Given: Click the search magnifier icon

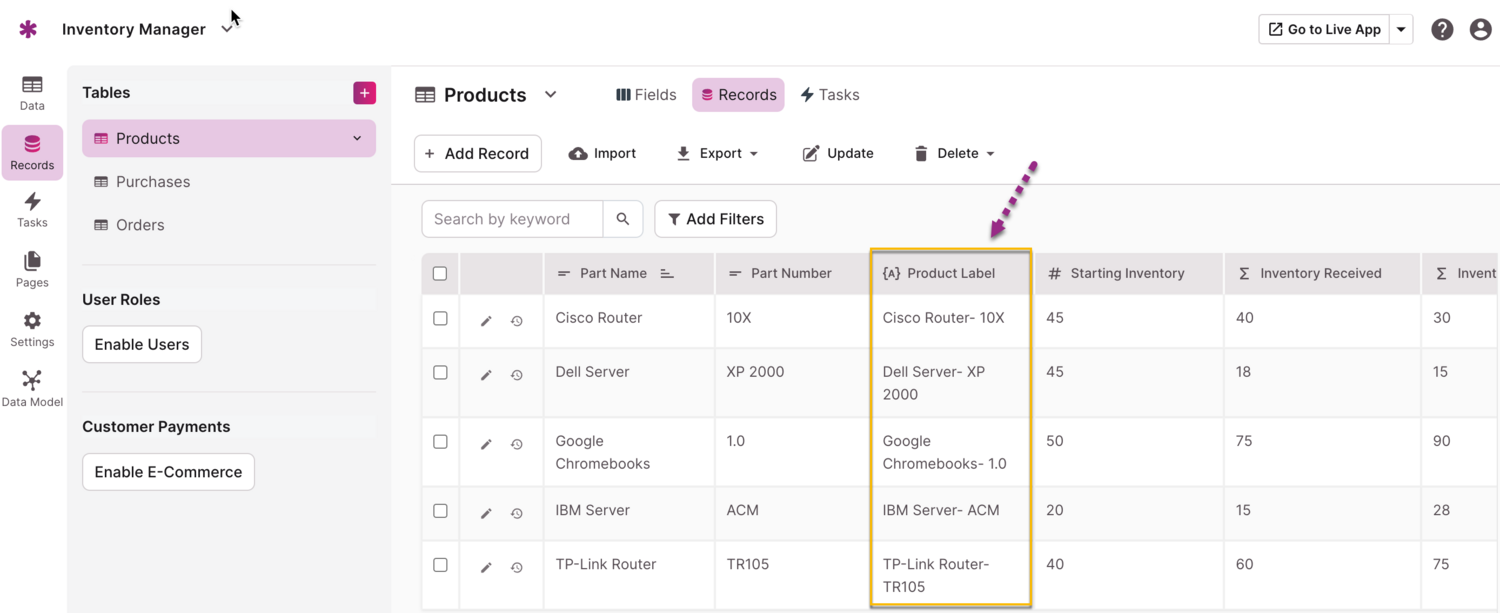Looking at the screenshot, I should click(623, 219).
